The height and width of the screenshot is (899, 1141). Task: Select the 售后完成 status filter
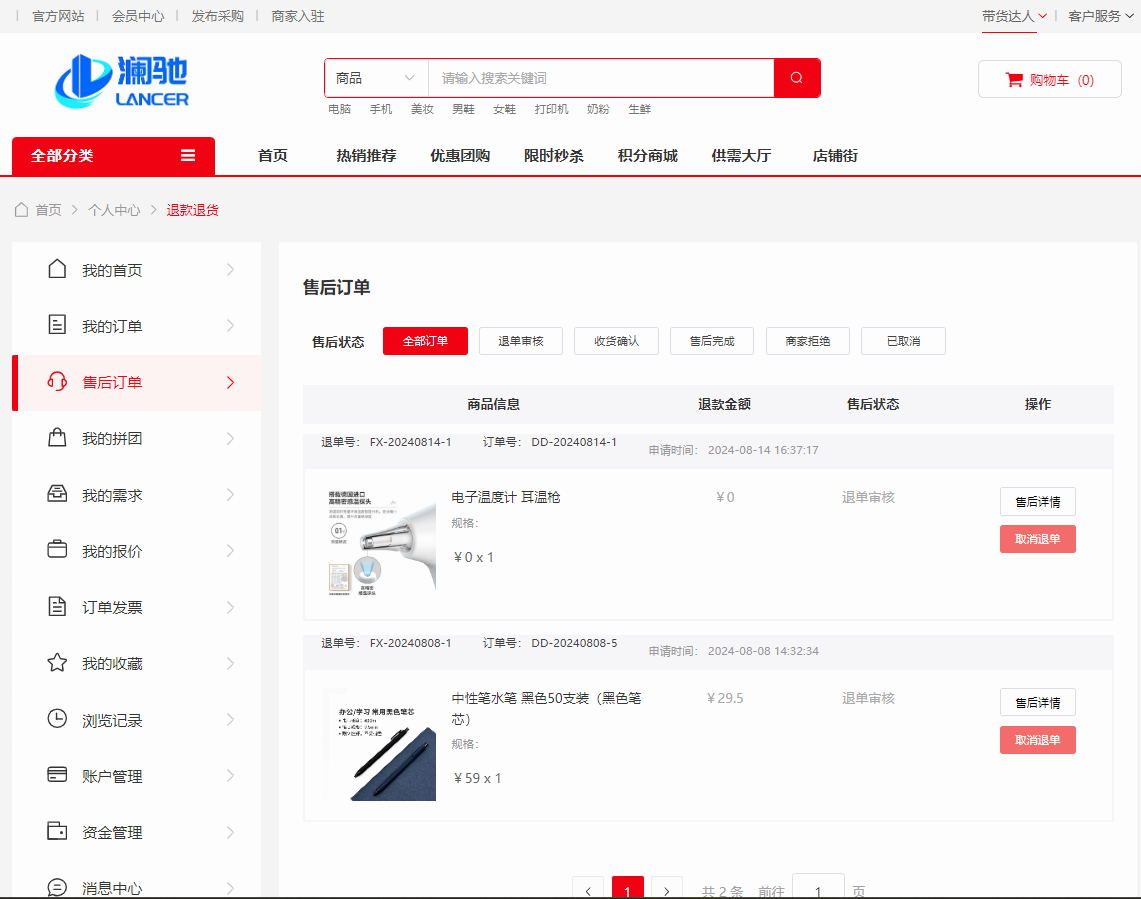[x=712, y=341]
